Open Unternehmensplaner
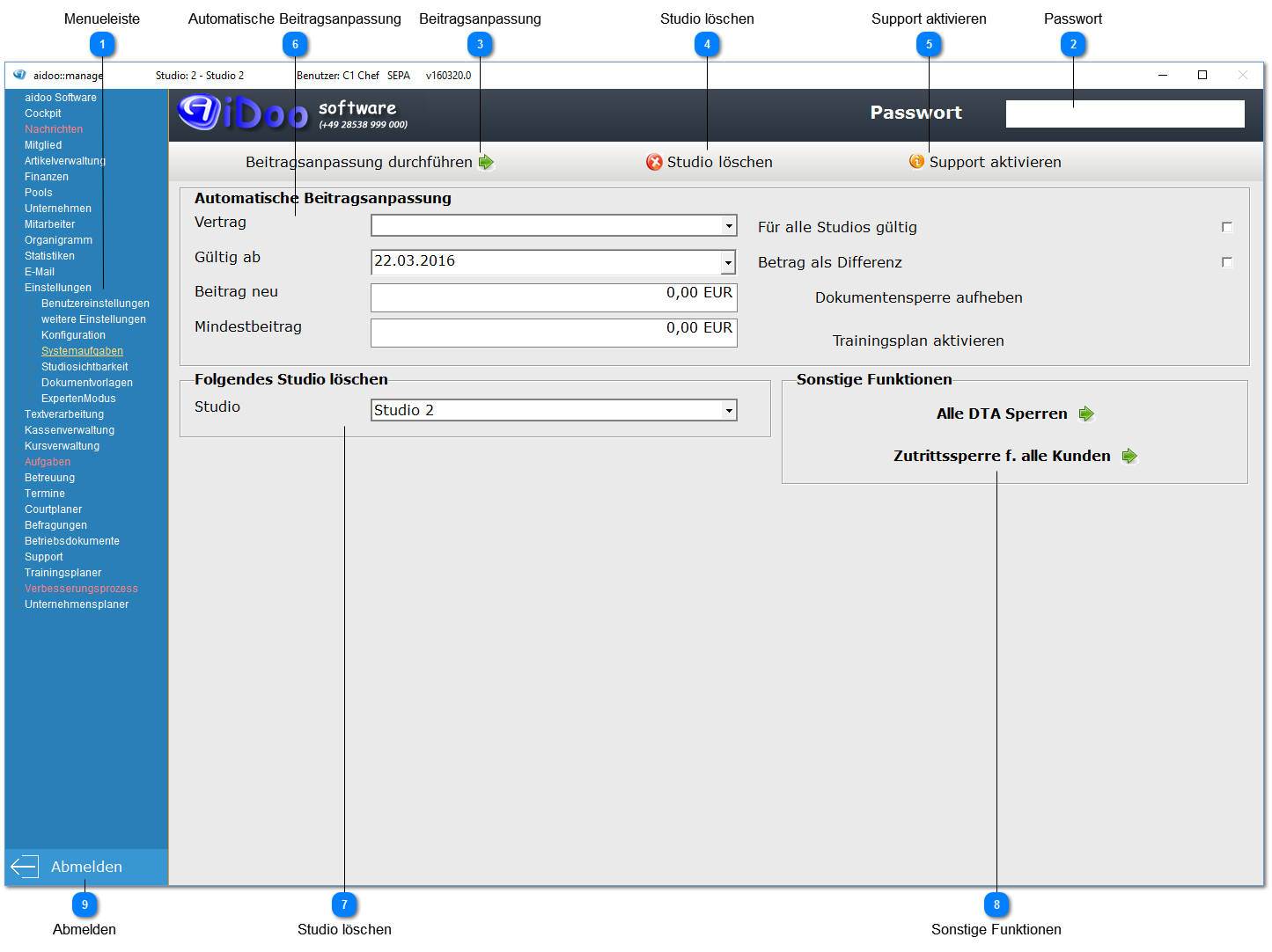Image resolution: width=1272 pixels, height=952 pixels. coord(77,604)
